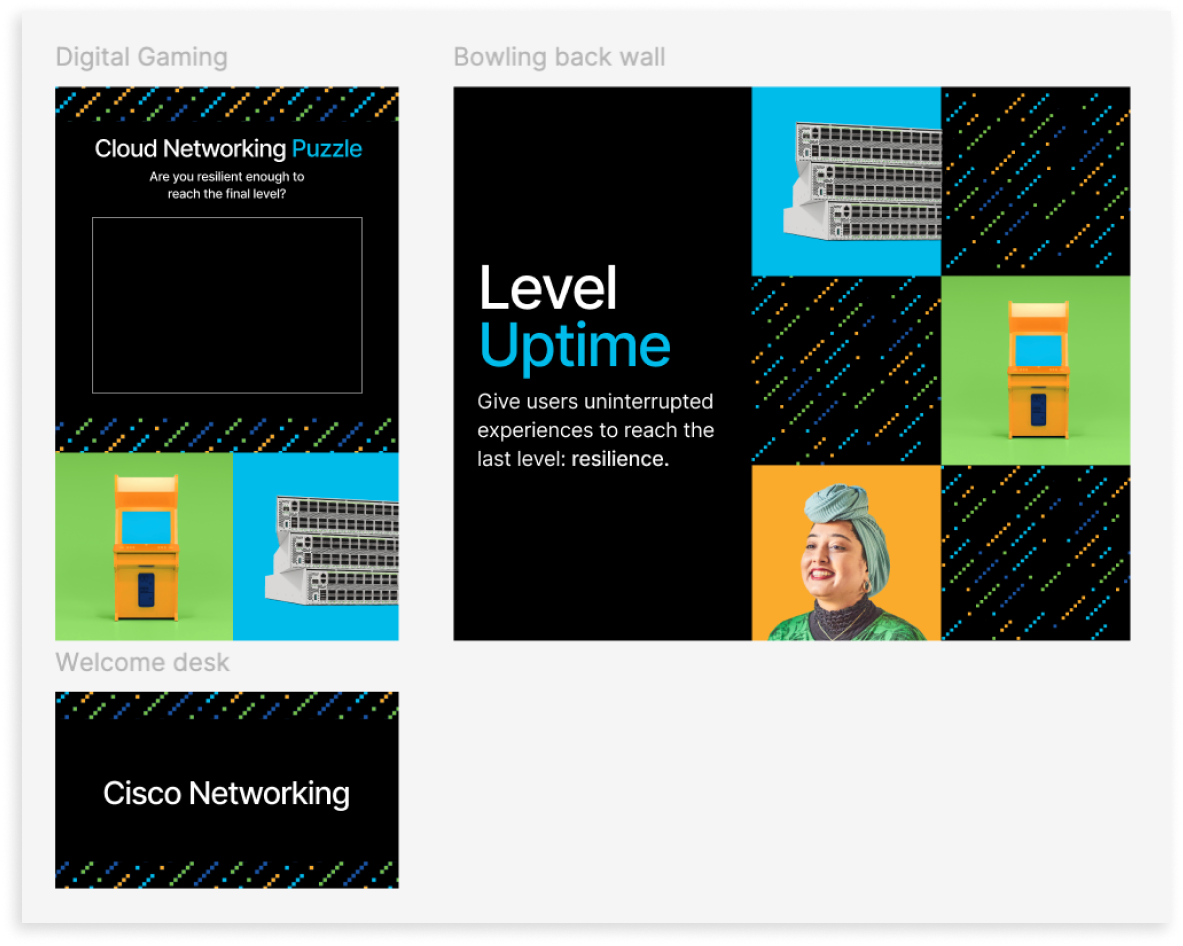Click the blue tile behind the switch stack
The width and height of the screenshot is (1183, 946).
780,250
